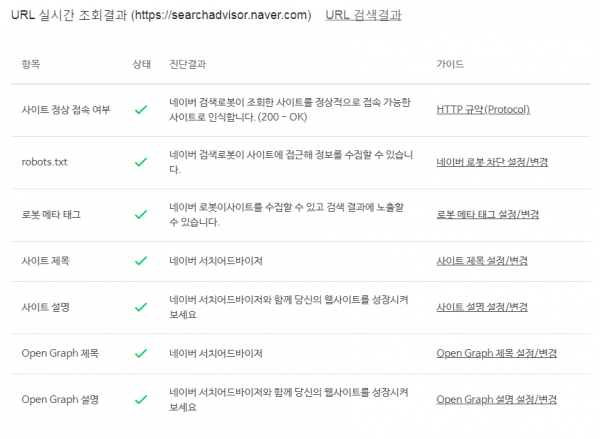This screenshot has width=600, height=439.
Task: Click the 상태 column header
Action: pyautogui.click(x=142, y=64)
